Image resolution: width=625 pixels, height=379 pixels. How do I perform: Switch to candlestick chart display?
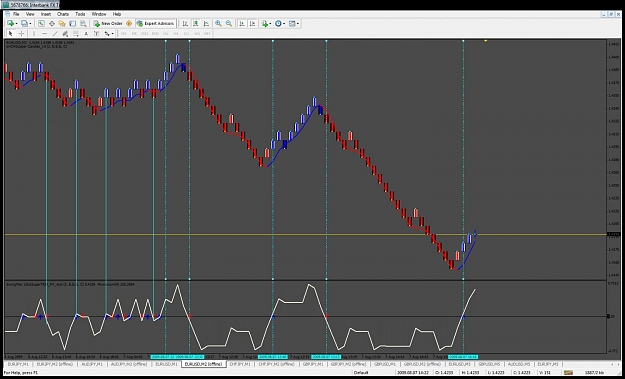[196, 24]
